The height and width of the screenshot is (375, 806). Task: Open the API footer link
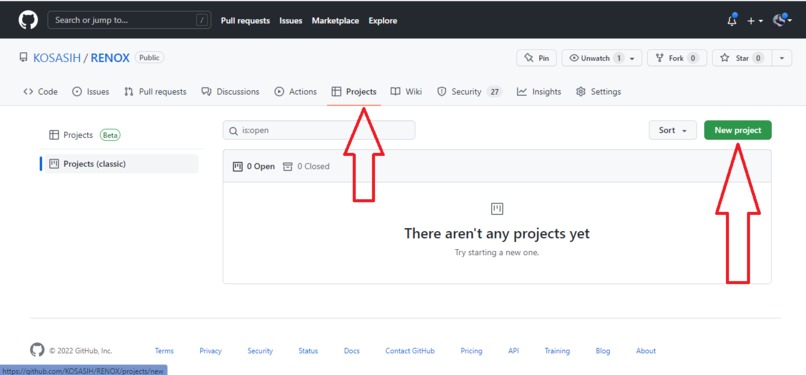tap(514, 351)
